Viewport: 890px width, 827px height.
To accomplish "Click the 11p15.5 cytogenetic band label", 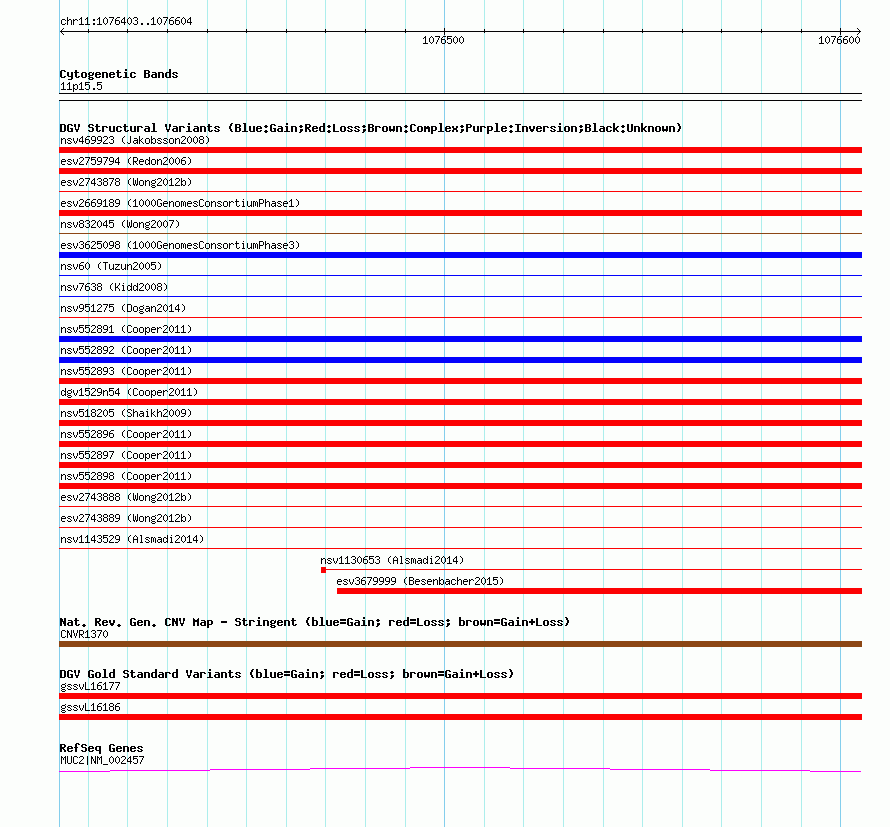I will pyautogui.click(x=81, y=86).
